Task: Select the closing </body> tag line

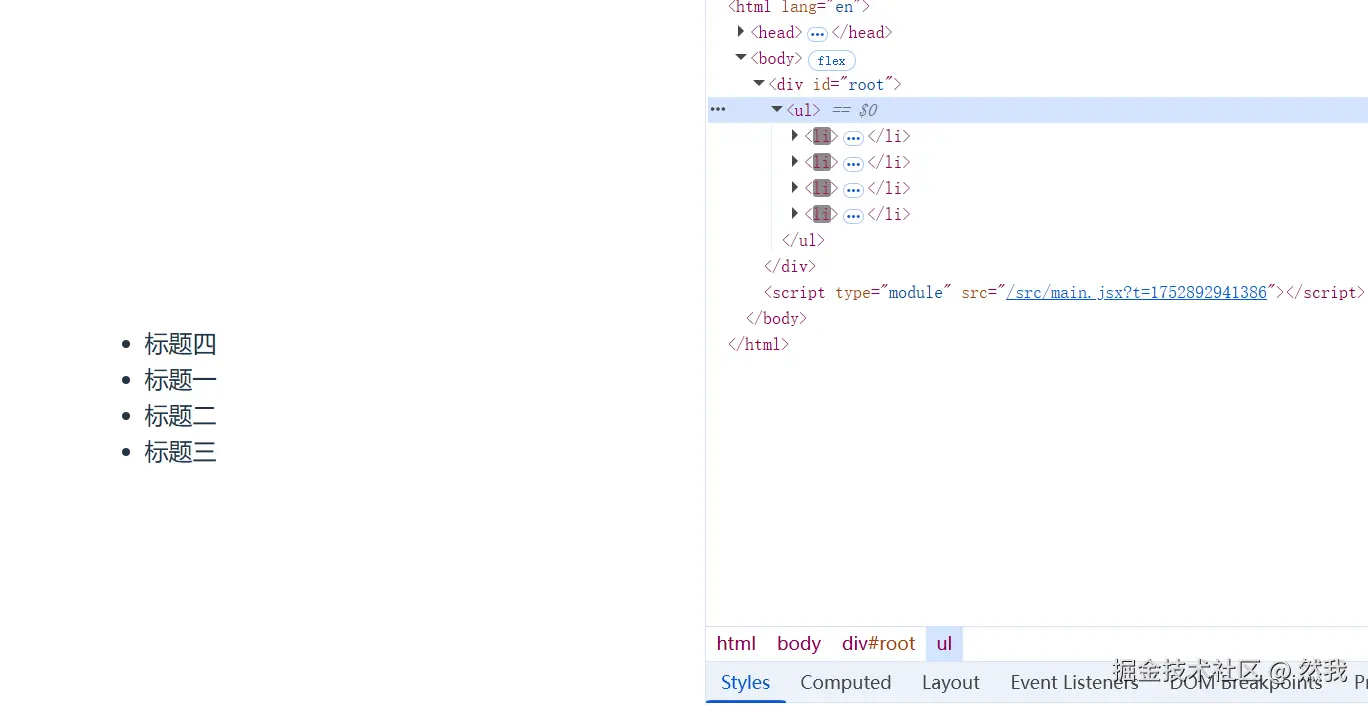Action: (776, 318)
